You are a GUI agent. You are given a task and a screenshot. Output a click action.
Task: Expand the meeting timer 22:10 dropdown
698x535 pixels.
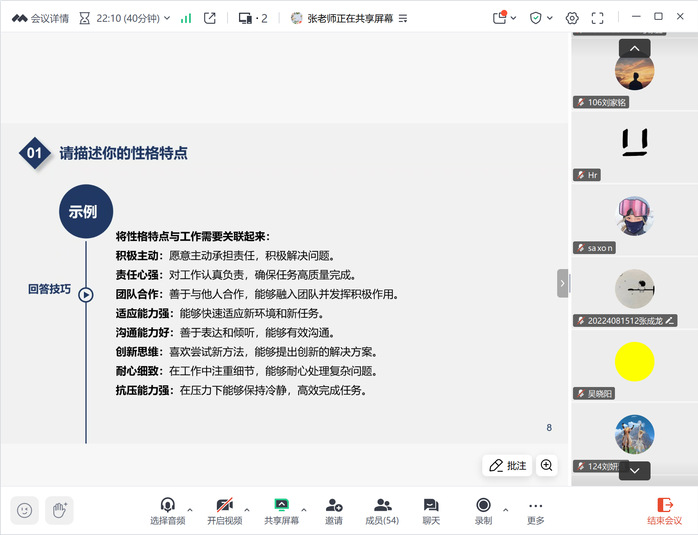(x=166, y=18)
